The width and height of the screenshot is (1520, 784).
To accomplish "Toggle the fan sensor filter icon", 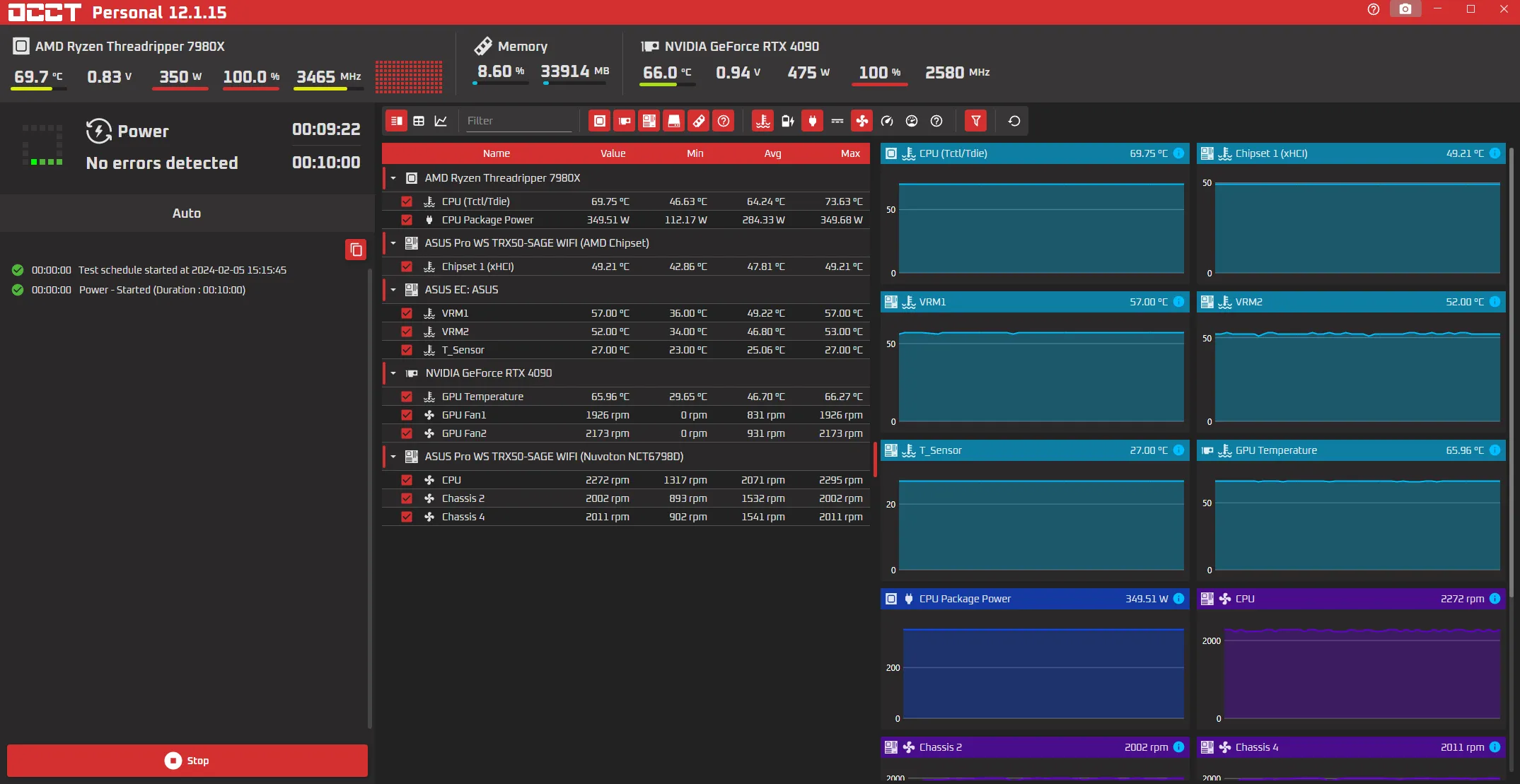I will (861, 121).
